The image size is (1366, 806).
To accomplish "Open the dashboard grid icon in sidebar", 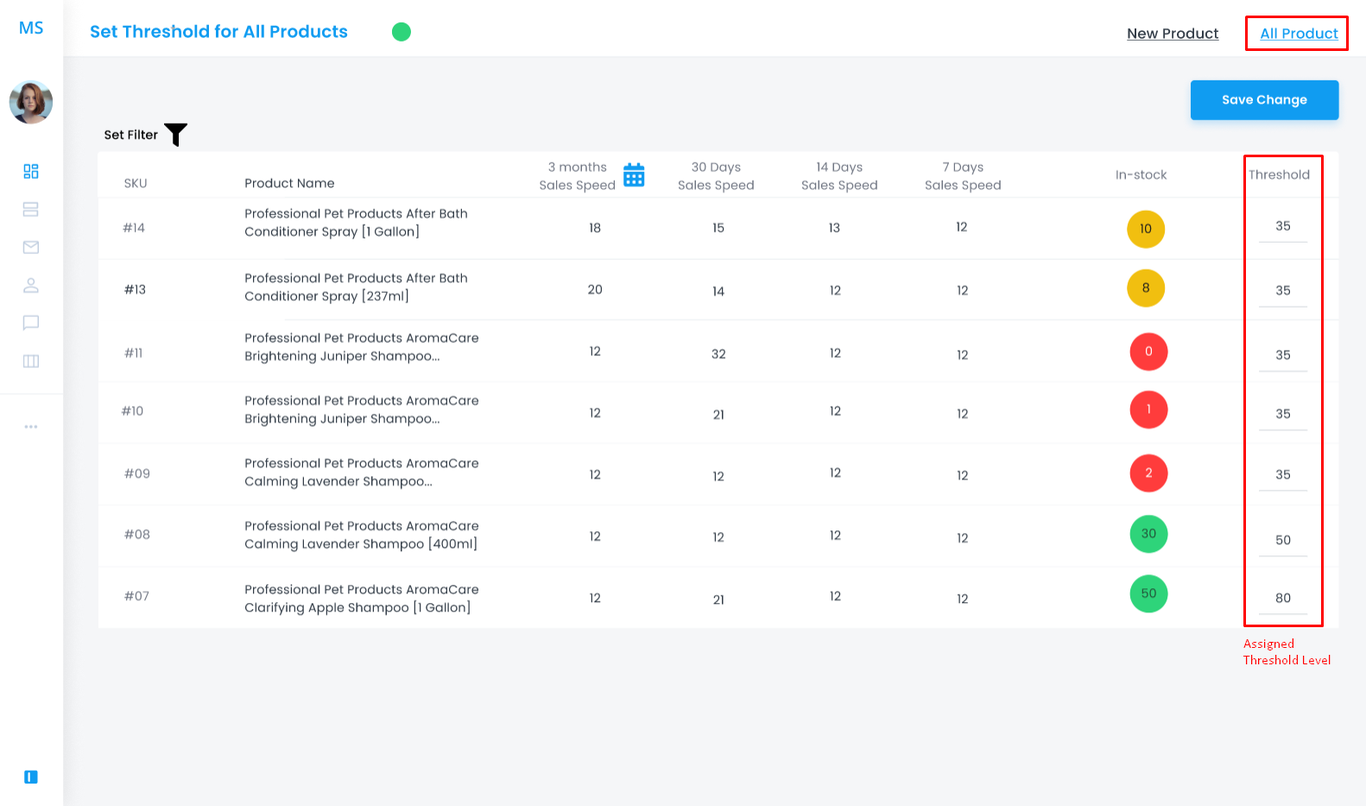I will click(x=31, y=172).
